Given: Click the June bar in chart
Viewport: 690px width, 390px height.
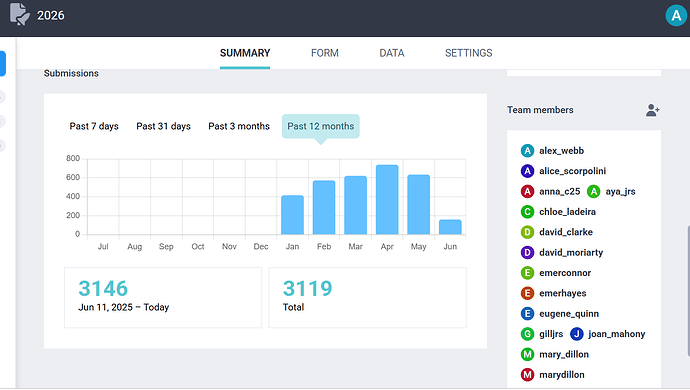Looking at the screenshot, I should pos(450,227).
